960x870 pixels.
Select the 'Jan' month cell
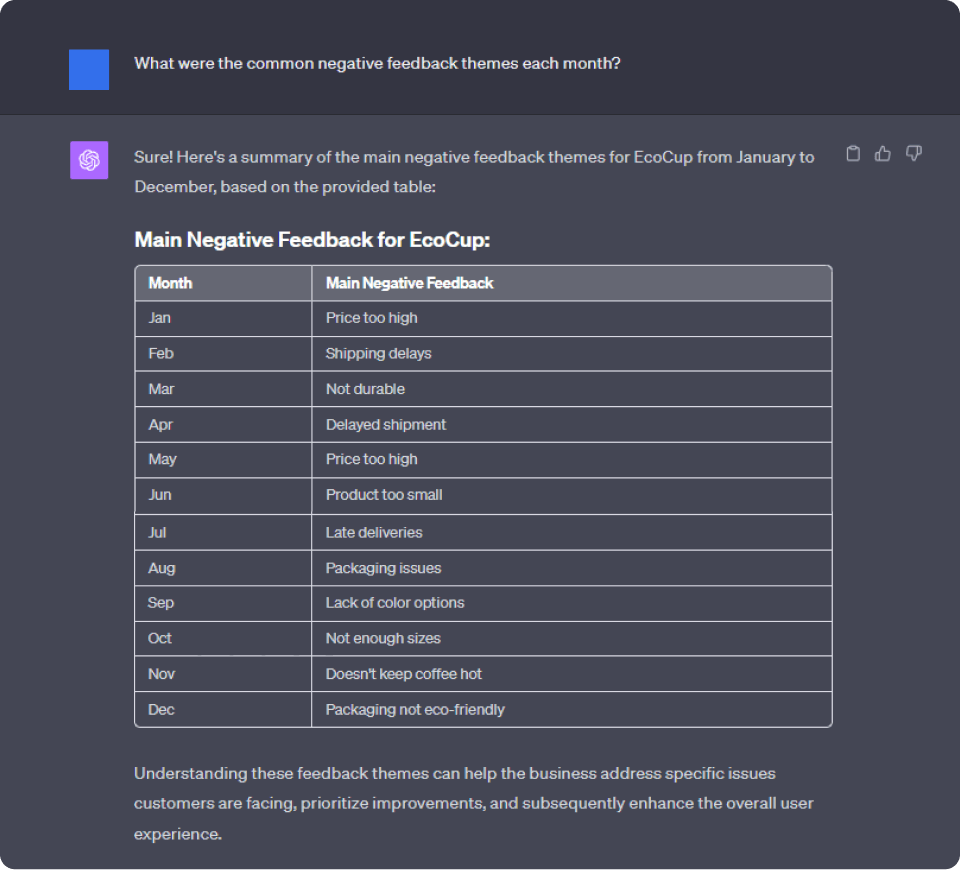pos(223,318)
